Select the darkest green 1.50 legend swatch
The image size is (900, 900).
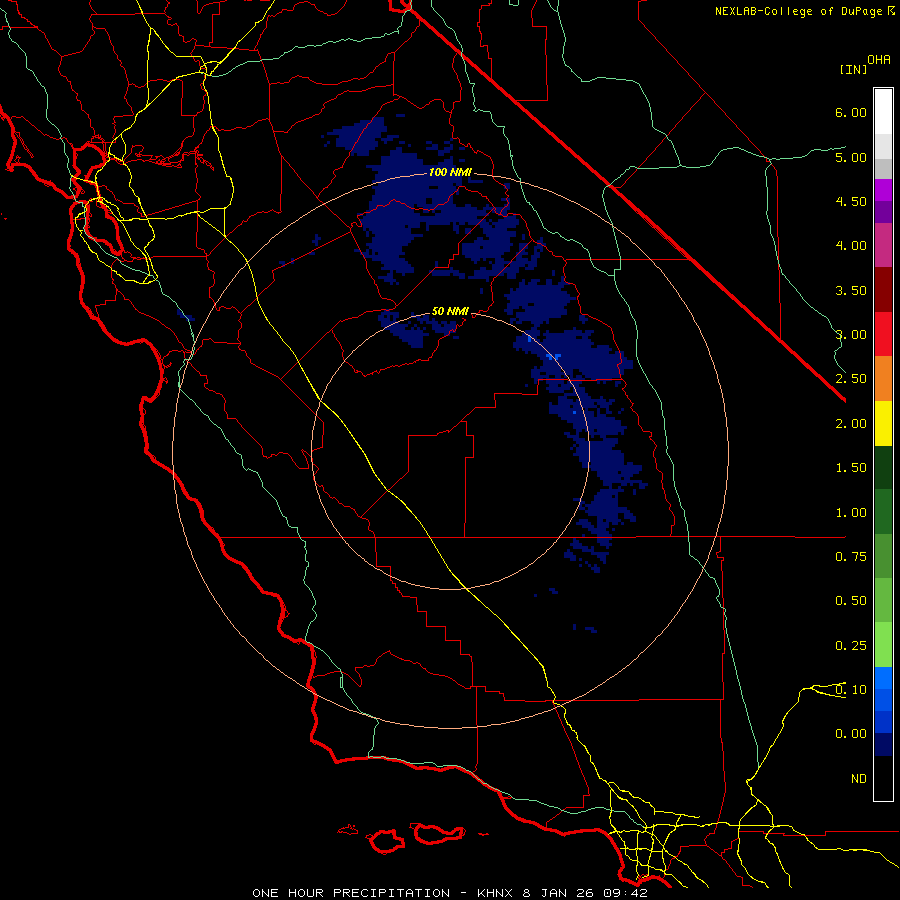[x=883, y=467]
